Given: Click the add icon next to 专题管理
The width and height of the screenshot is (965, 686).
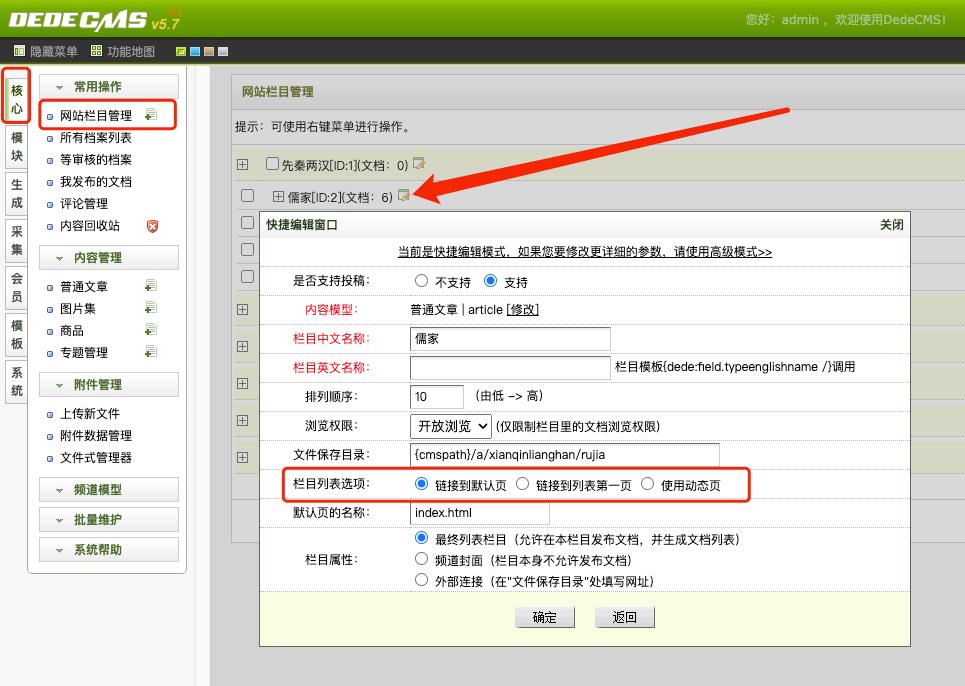Looking at the screenshot, I should 151,352.
